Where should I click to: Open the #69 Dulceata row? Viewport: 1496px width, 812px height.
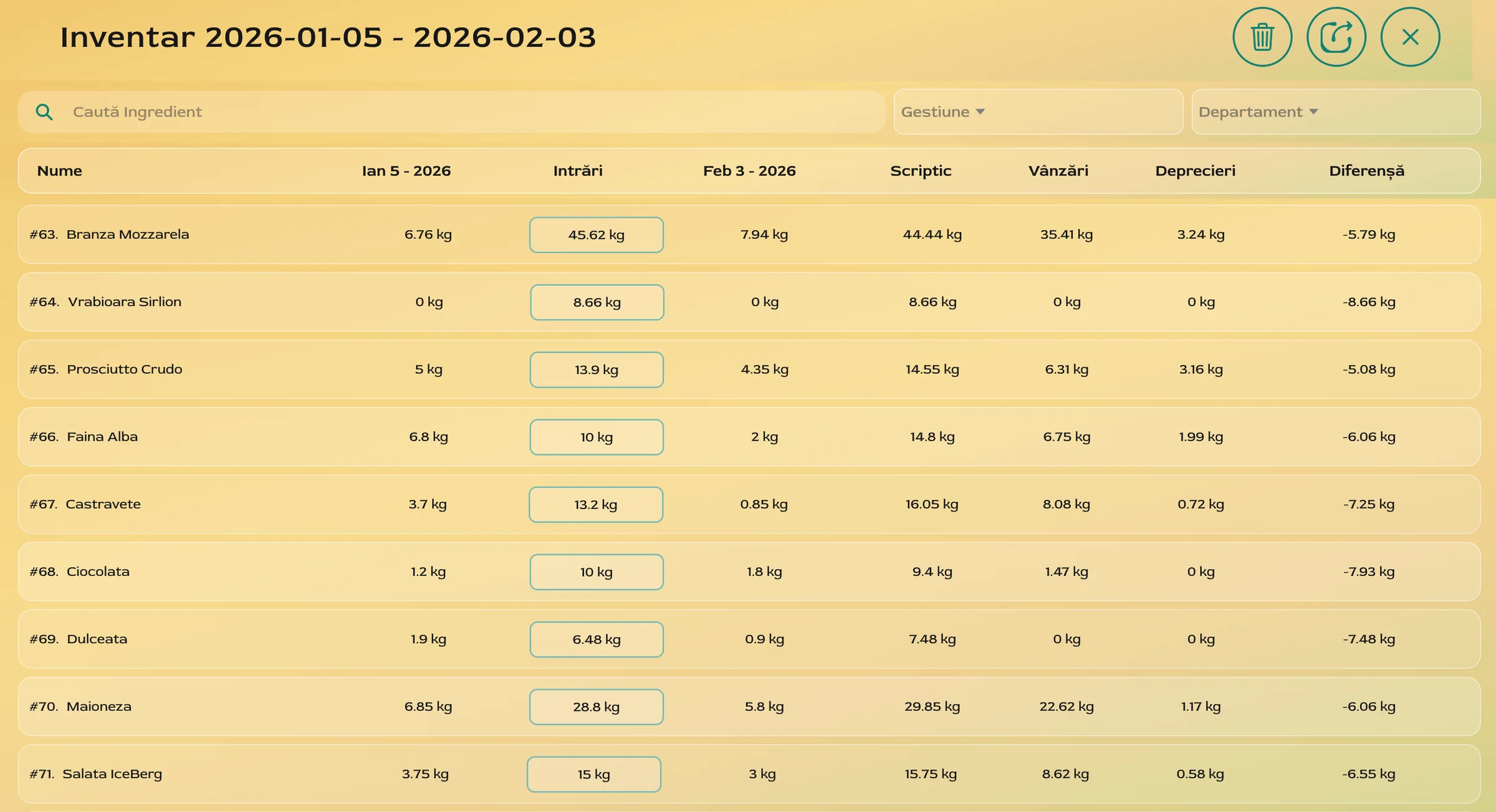(97, 639)
